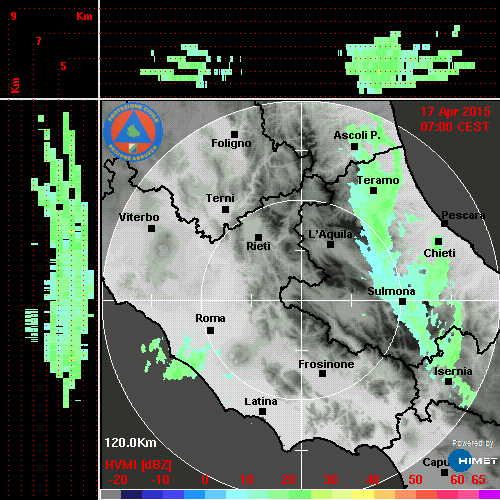The height and width of the screenshot is (500, 500).
Task: Click the HIMET logo badge
Action: click(473, 461)
